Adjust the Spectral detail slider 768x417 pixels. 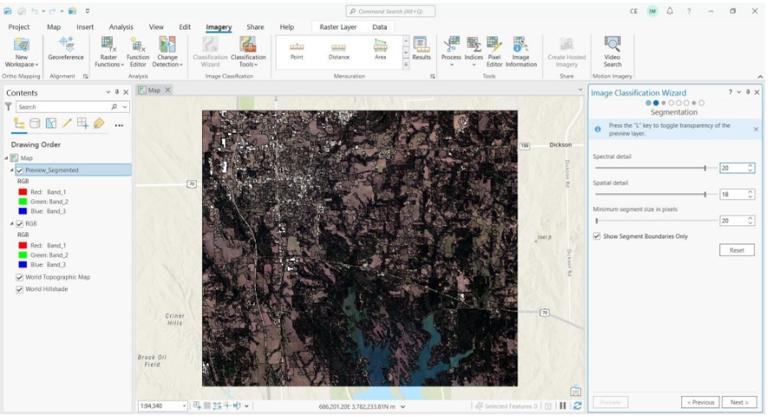(x=704, y=168)
